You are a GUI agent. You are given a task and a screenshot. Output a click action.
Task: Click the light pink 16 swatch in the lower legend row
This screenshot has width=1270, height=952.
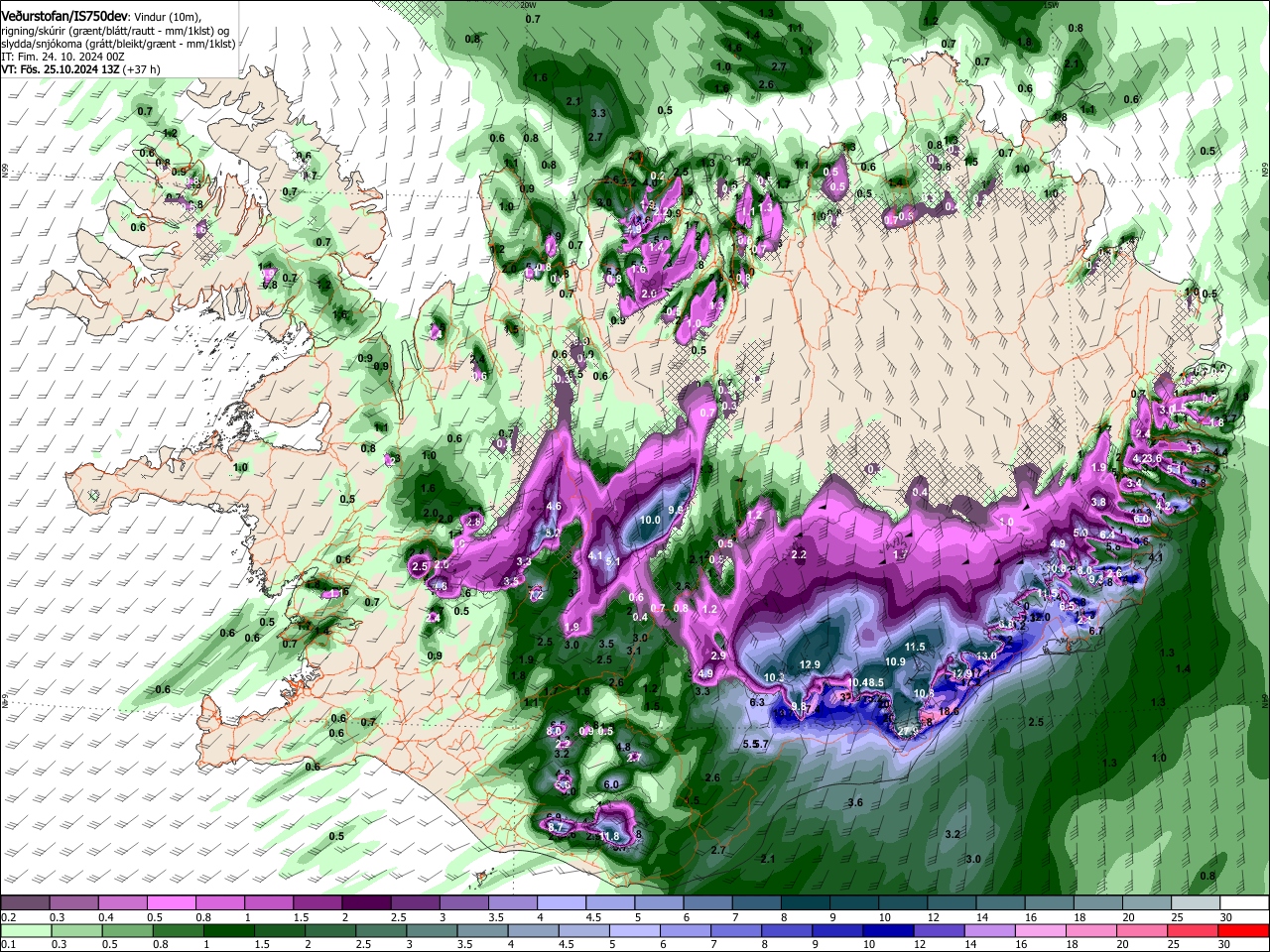tap(1040, 931)
